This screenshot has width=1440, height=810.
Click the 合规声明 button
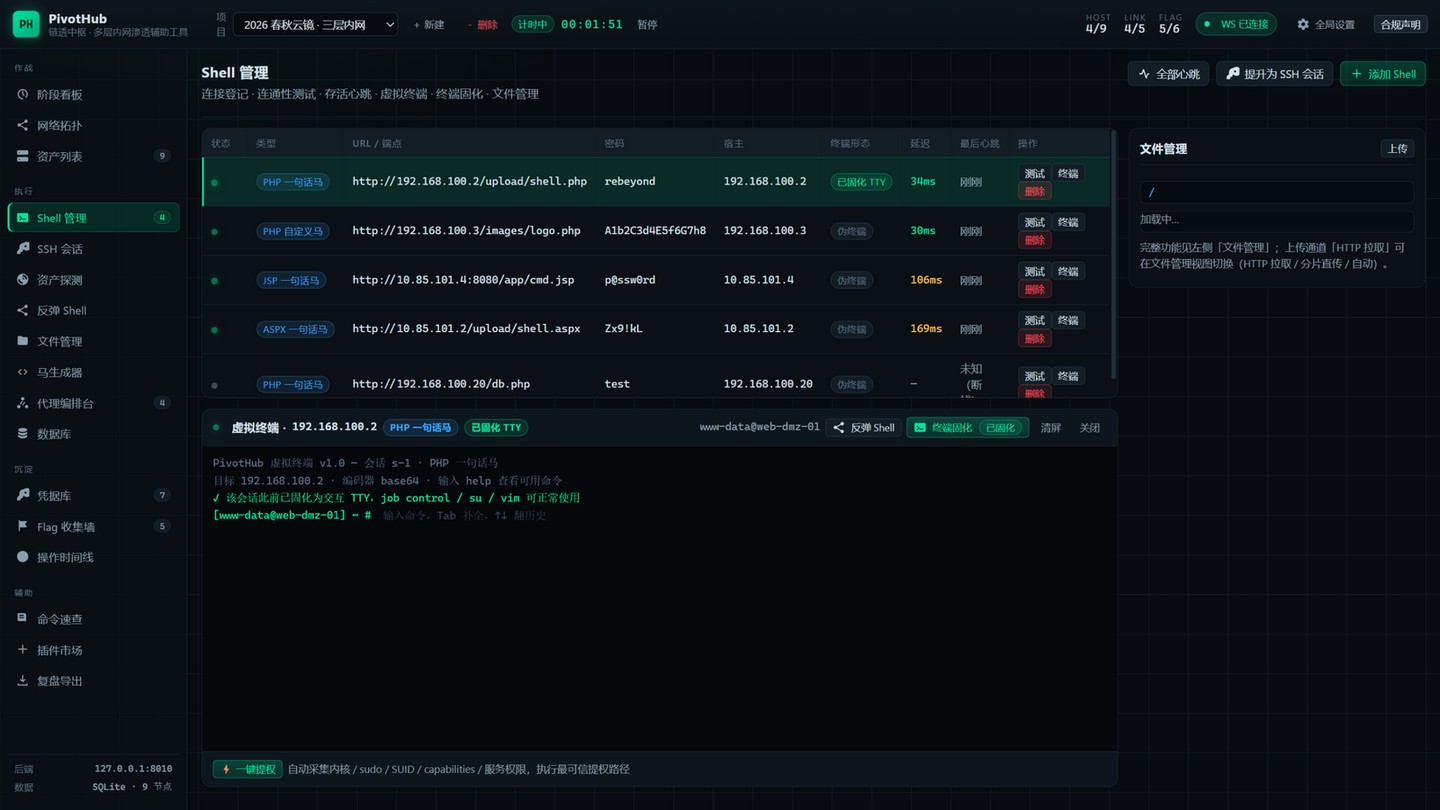(1400, 25)
